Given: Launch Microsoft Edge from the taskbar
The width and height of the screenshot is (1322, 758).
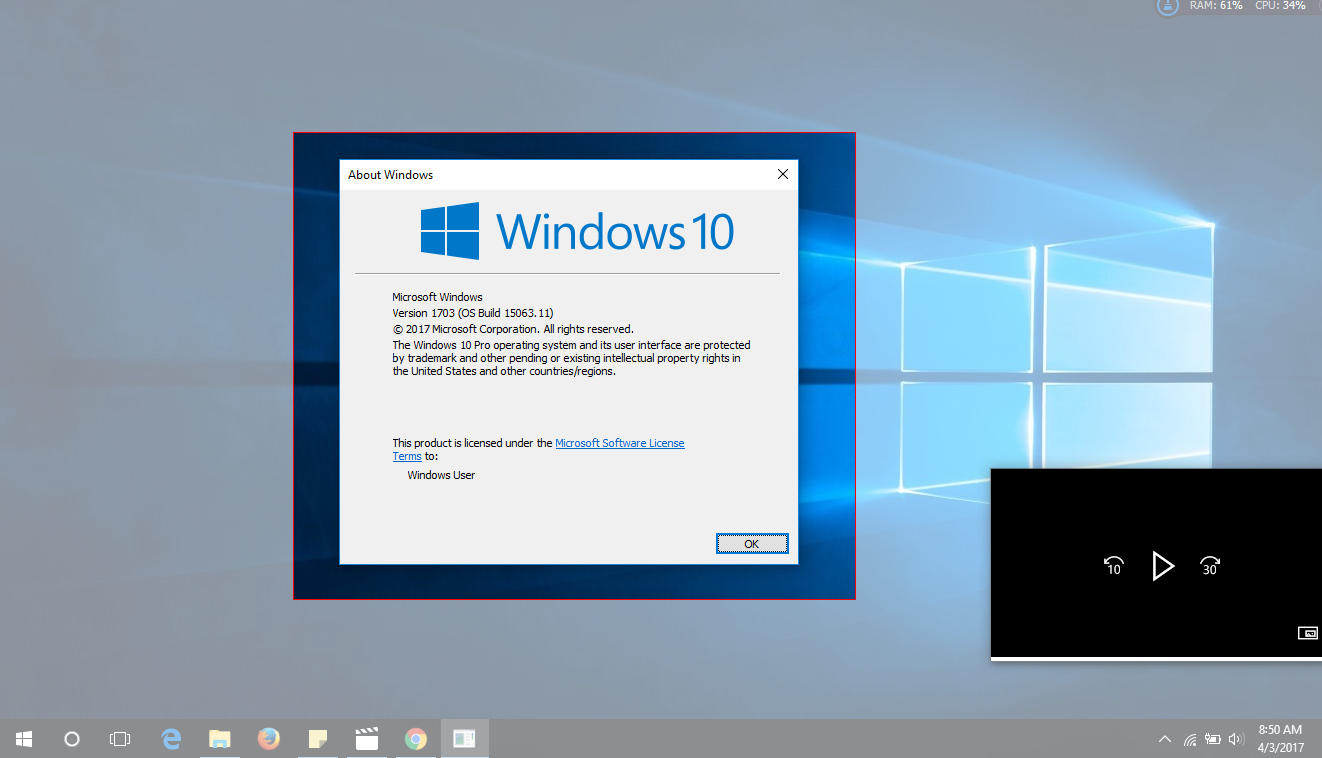Looking at the screenshot, I should pyautogui.click(x=171, y=739).
